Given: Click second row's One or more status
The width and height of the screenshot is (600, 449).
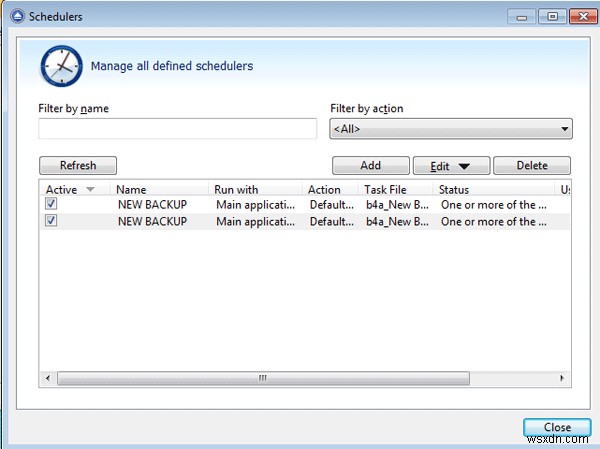Looking at the screenshot, I should [x=494, y=221].
